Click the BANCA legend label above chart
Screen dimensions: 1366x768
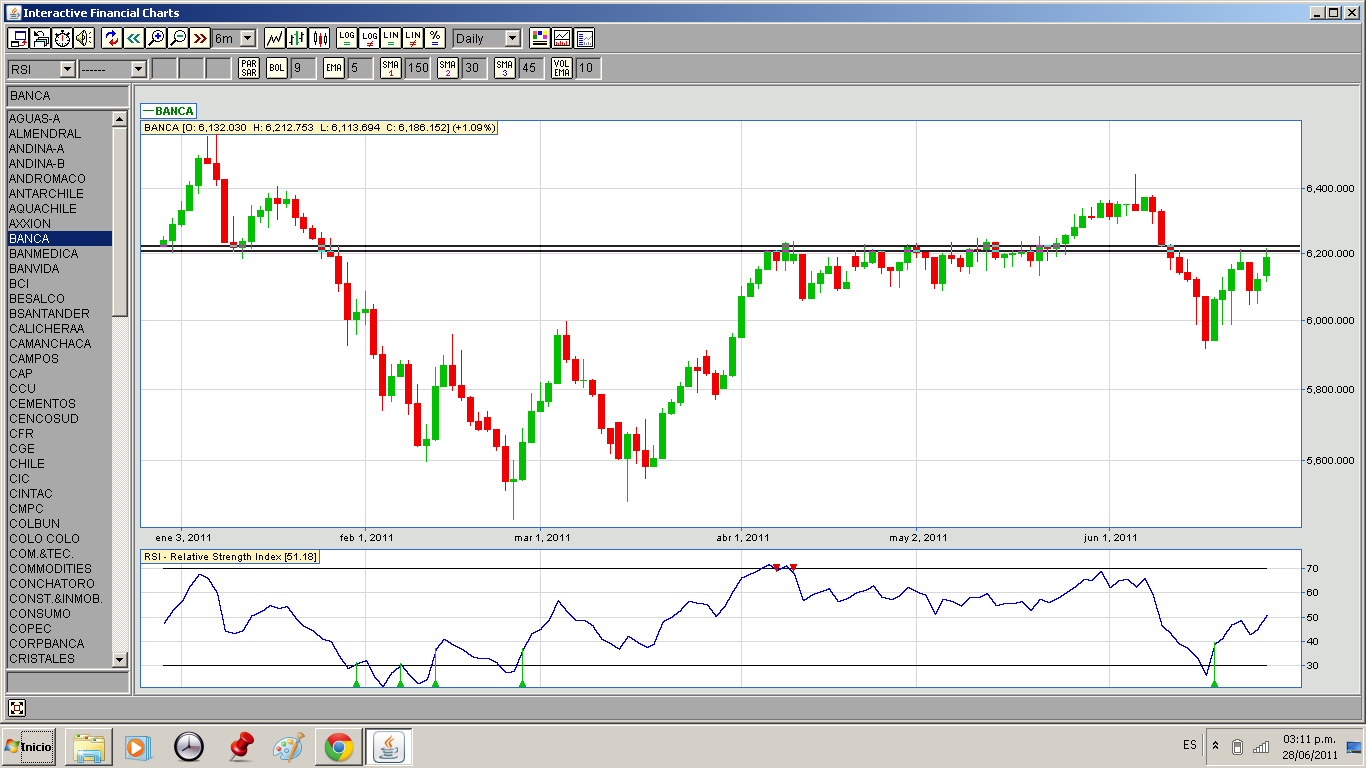tap(168, 111)
